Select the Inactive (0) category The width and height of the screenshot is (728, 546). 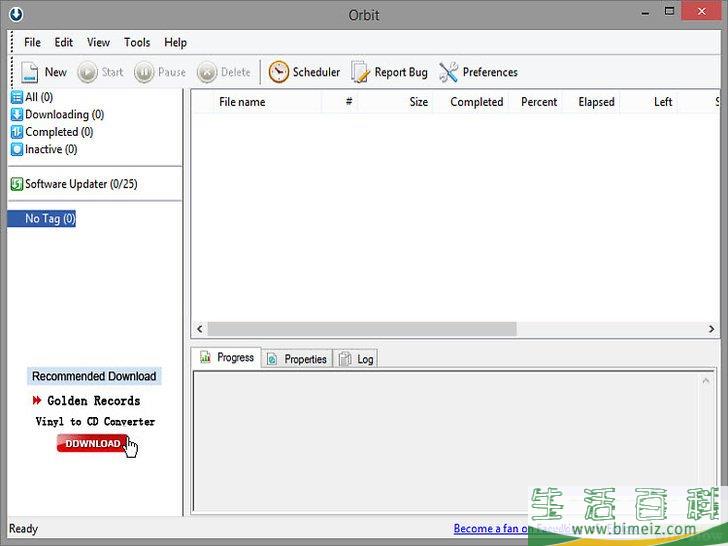[x=44, y=149]
